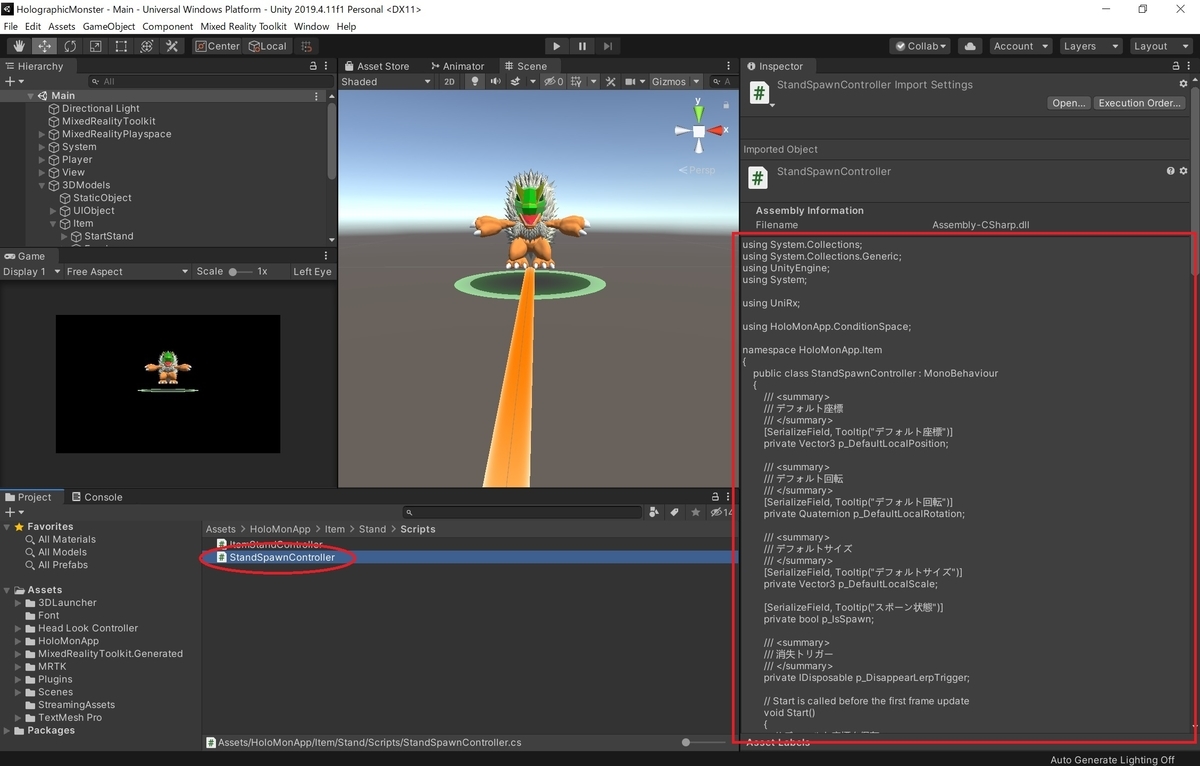
Task: Toggle hidden objects visibility in Scene
Action: point(553,82)
